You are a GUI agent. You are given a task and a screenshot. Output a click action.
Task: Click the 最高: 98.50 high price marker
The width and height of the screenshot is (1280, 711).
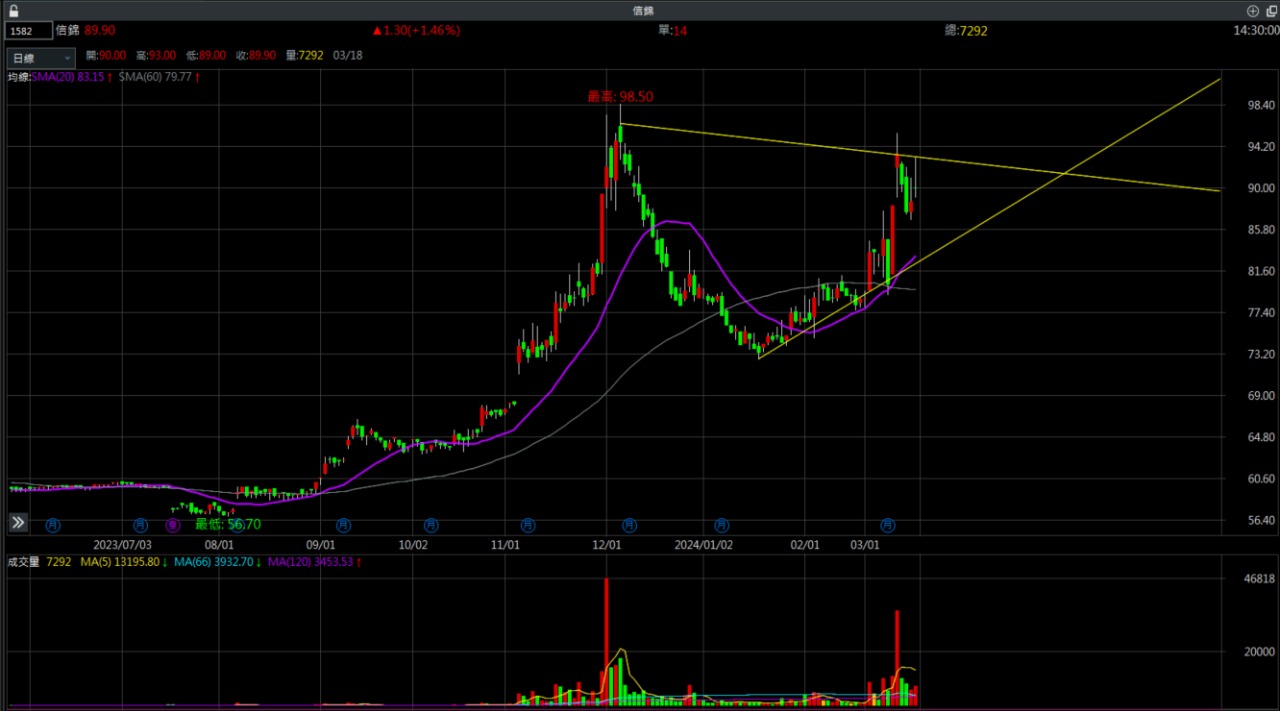[x=620, y=97]
